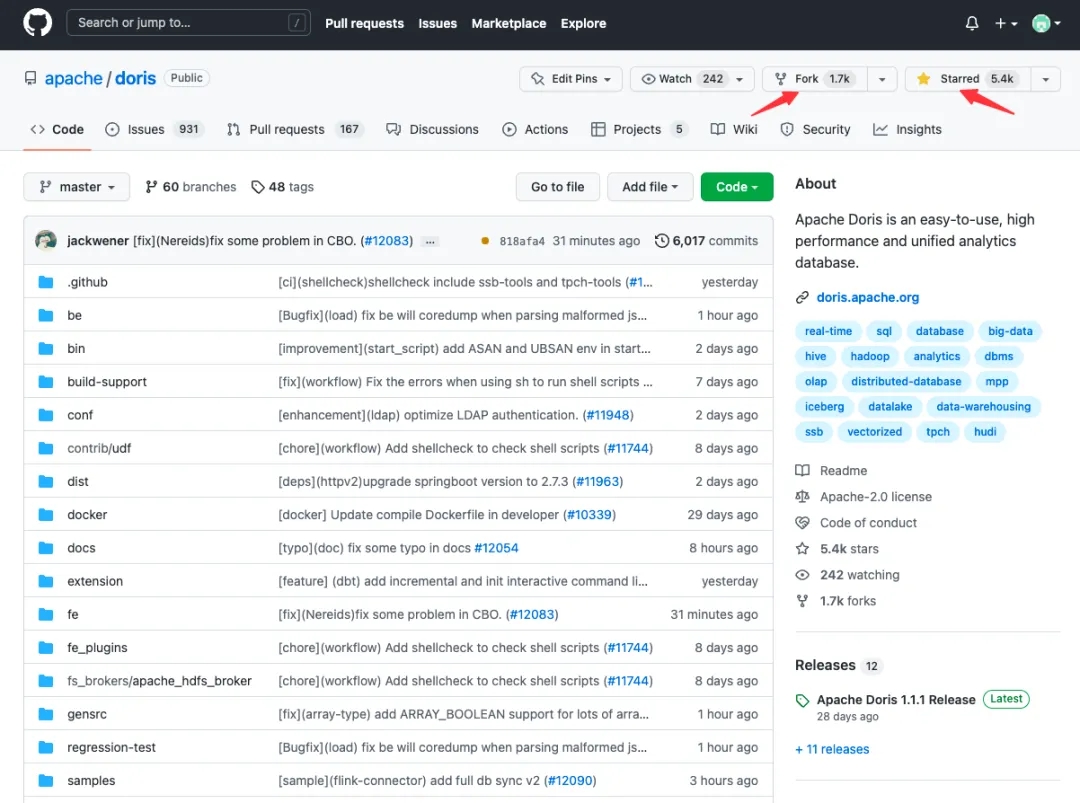Open the regression-test folder name

click(x=111, y=747)
